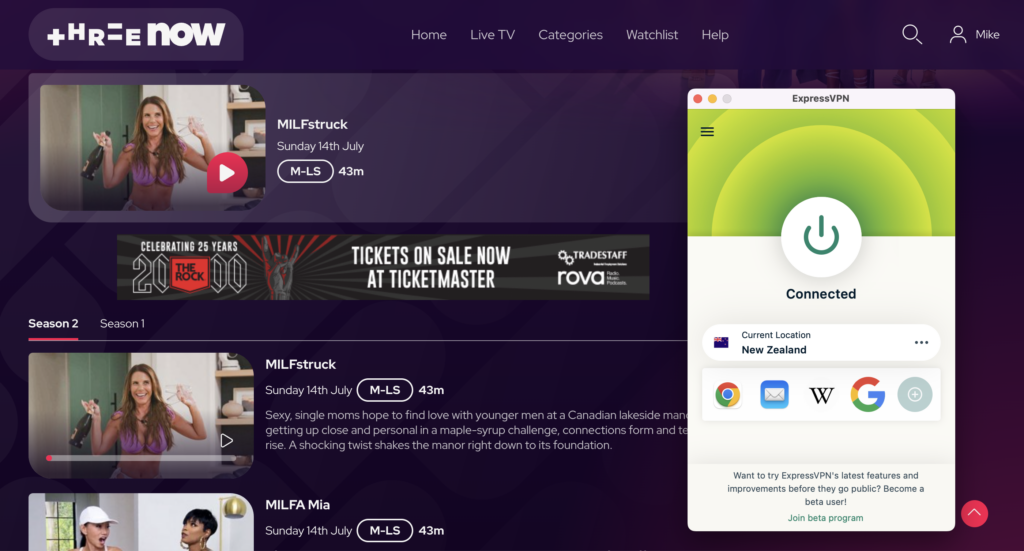Launch the Chrome shortcut in ExpressVPN
Image resolution: width=1024 pixels, height=551 pixels.
pyautogui.click(x=728, y=394)
